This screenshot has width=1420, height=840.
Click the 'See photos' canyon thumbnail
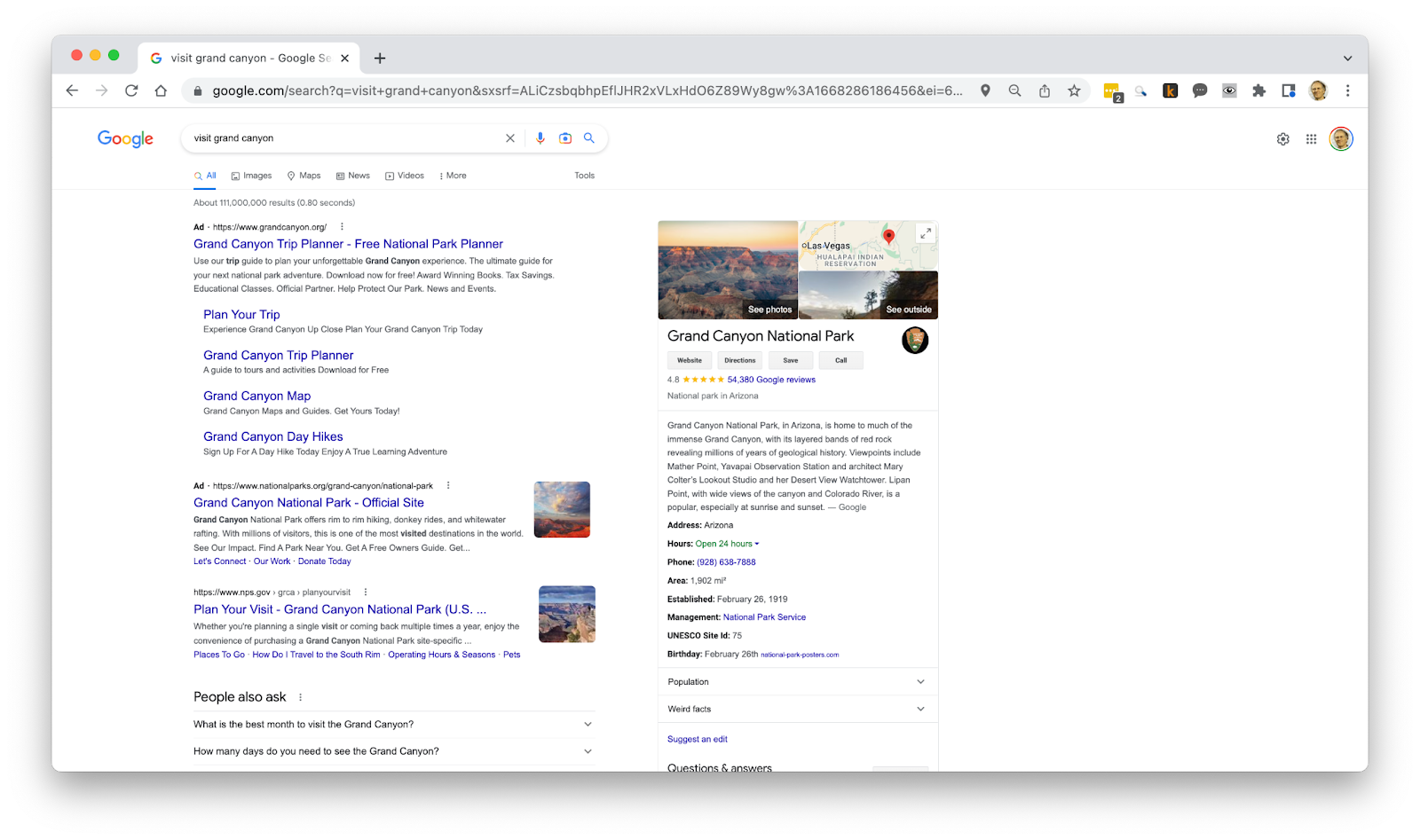tap(728, 270)
